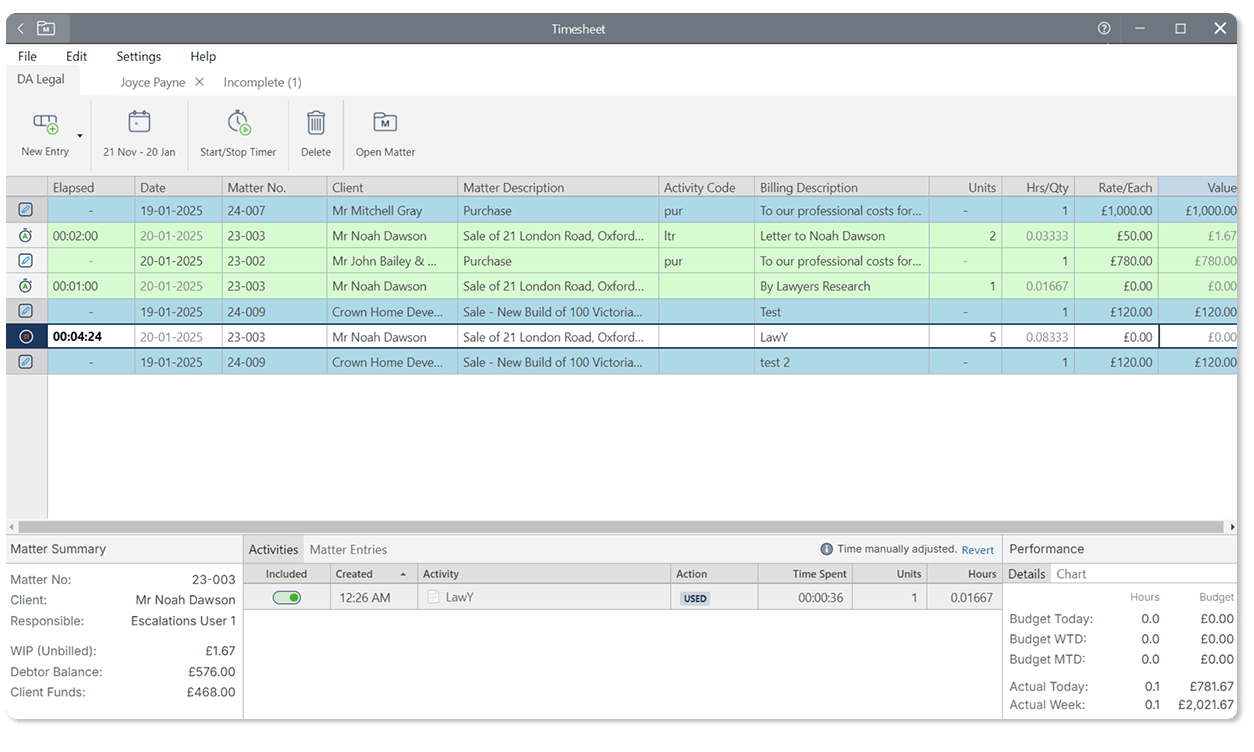Switch to the Matter Entries tab
This screenshot has height=752, width=1254.
pos(348,549)
